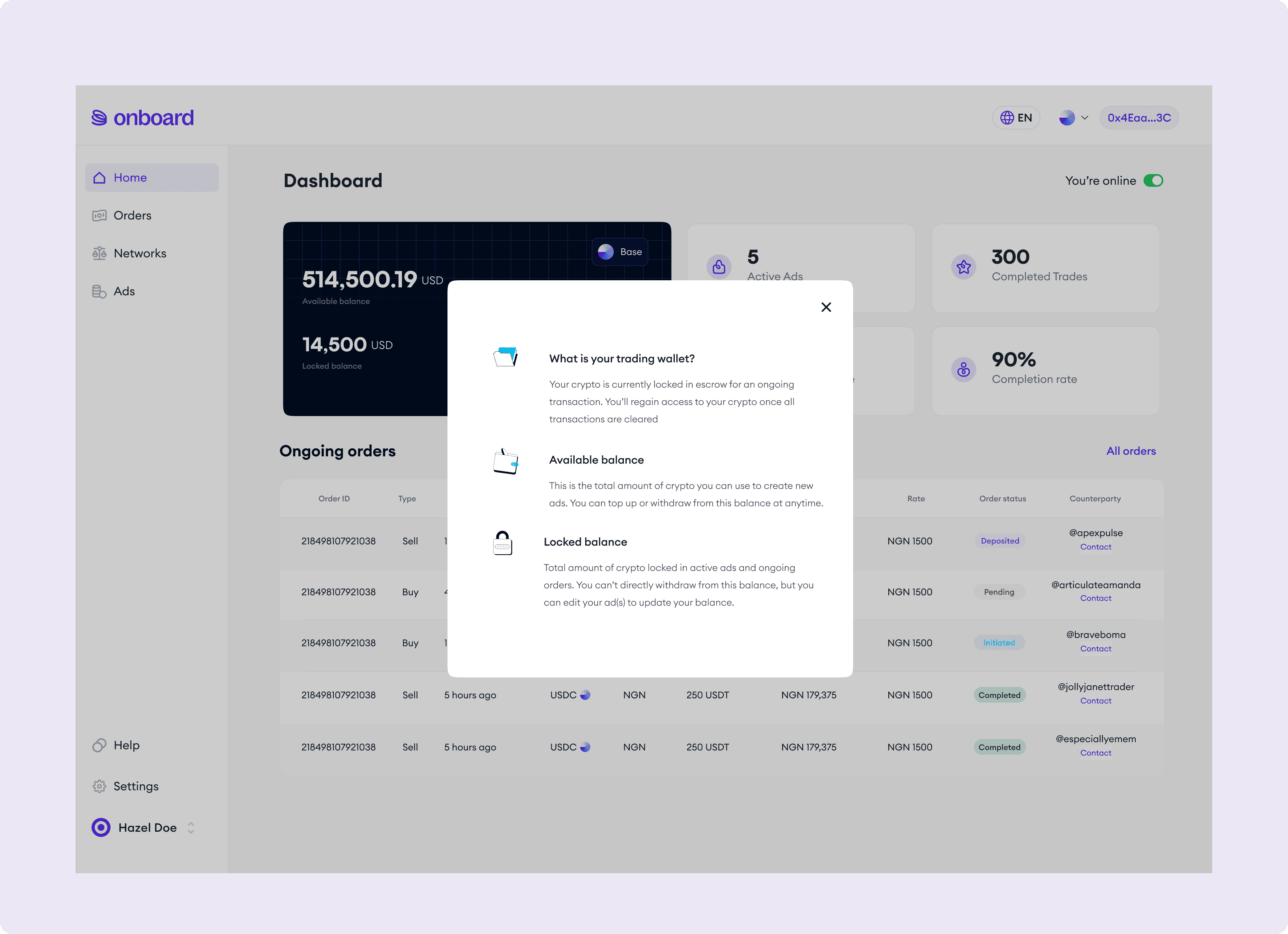1288x934 pixels.
Task: Click the Locked balance padlock icon
Action: coord(503,542)
